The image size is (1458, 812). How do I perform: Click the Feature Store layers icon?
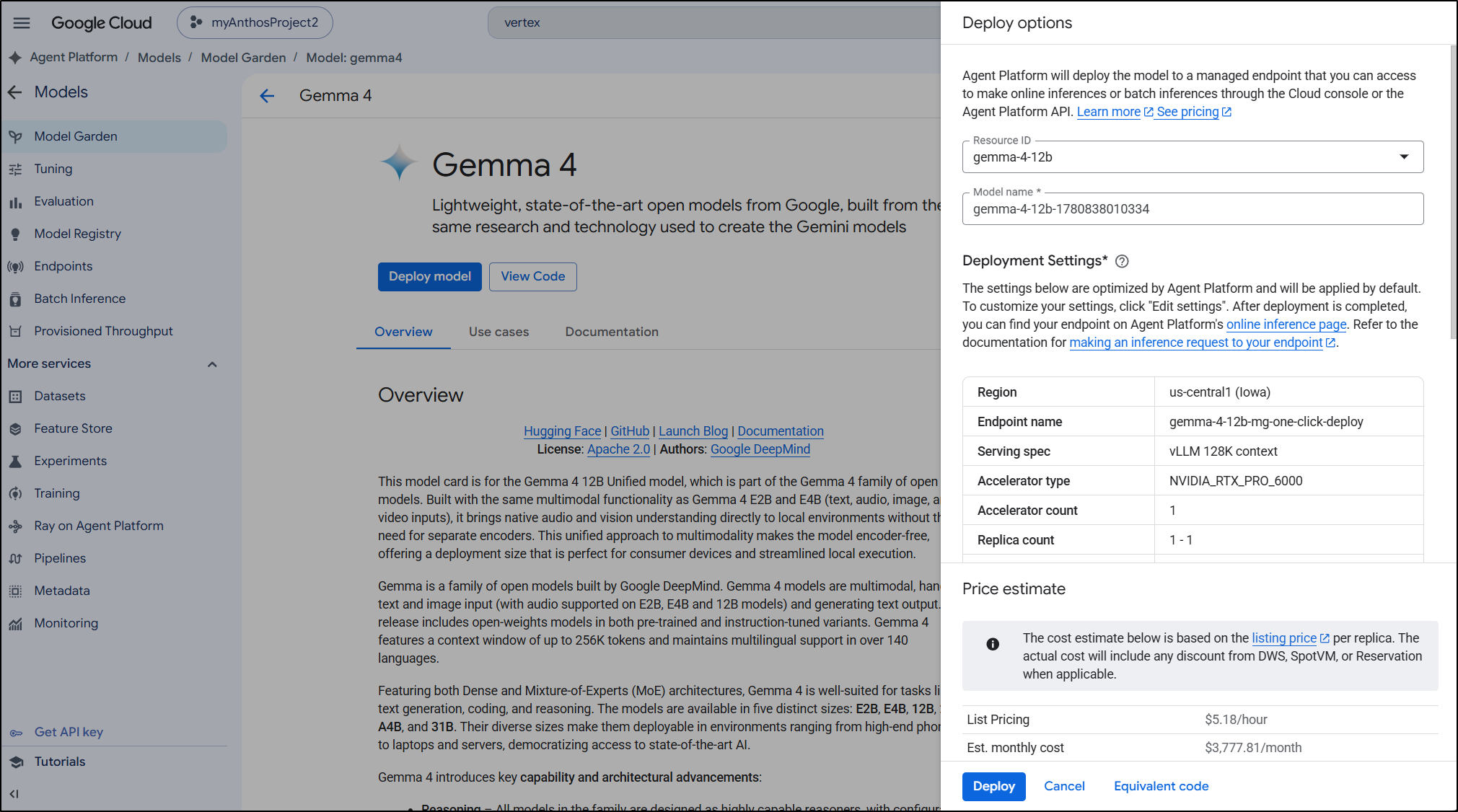[x=15, y=429]
